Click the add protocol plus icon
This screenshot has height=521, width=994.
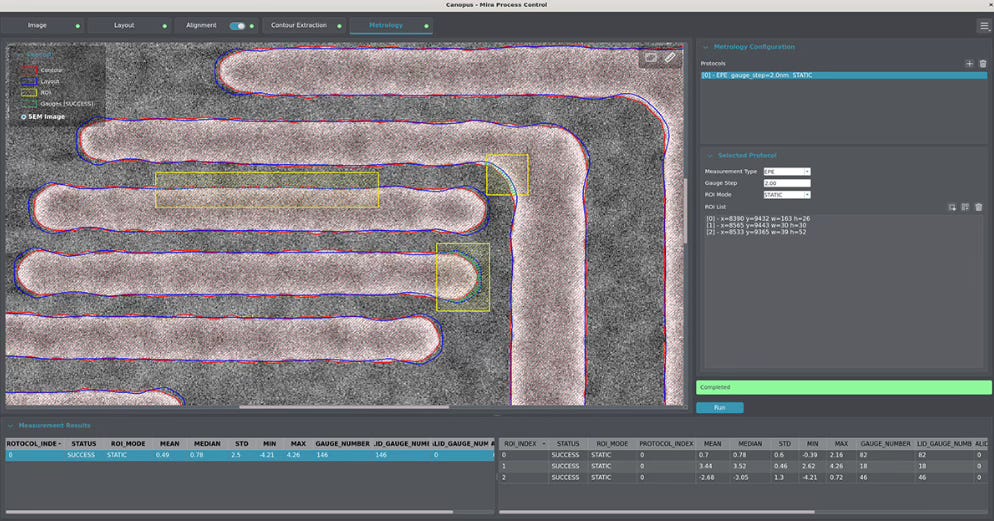(968, 63)
